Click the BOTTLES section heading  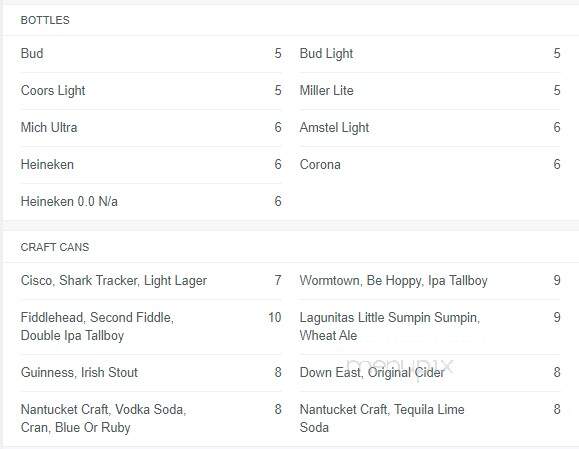click(45, 20)
